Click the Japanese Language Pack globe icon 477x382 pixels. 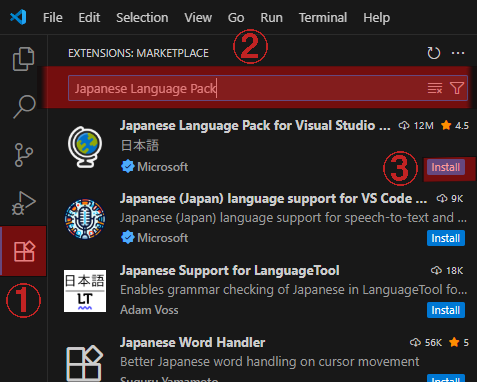85,147
